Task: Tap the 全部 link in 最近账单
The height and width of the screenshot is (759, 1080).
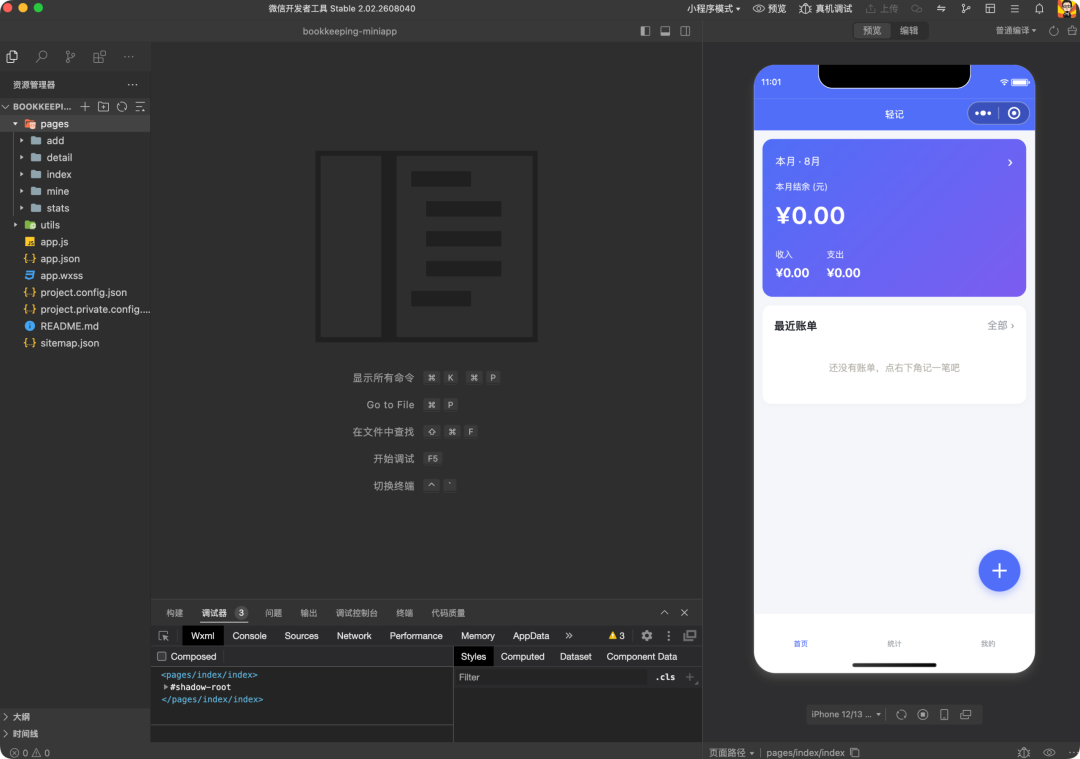Action: tap(1001, 326)
